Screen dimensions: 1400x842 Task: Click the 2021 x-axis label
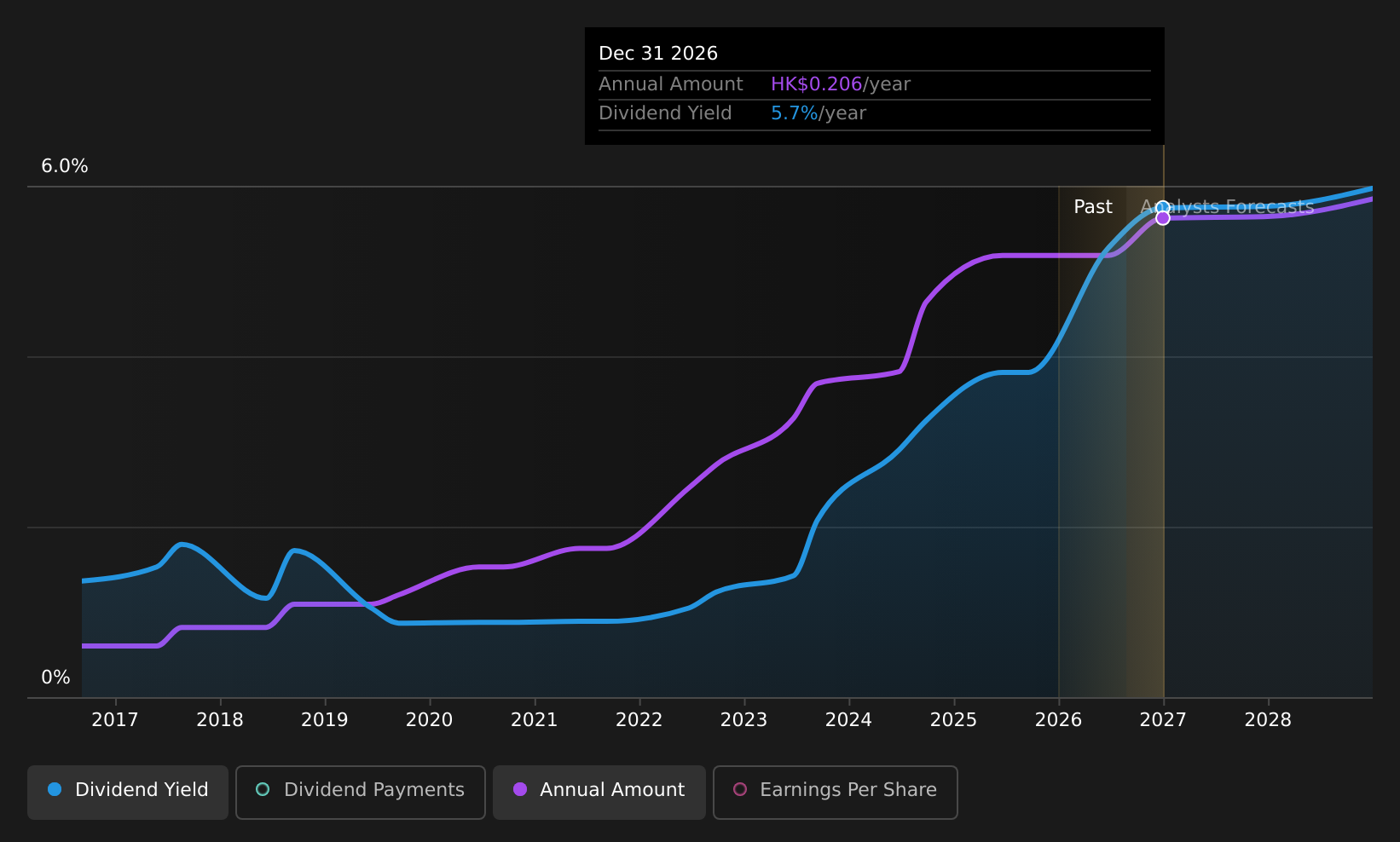click(535, 720)
